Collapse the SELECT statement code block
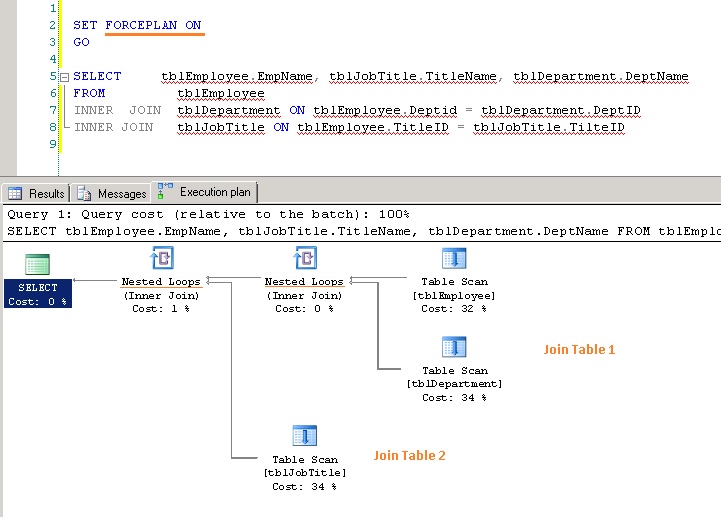This screenshot has height=517, width=721. (63, 77)
